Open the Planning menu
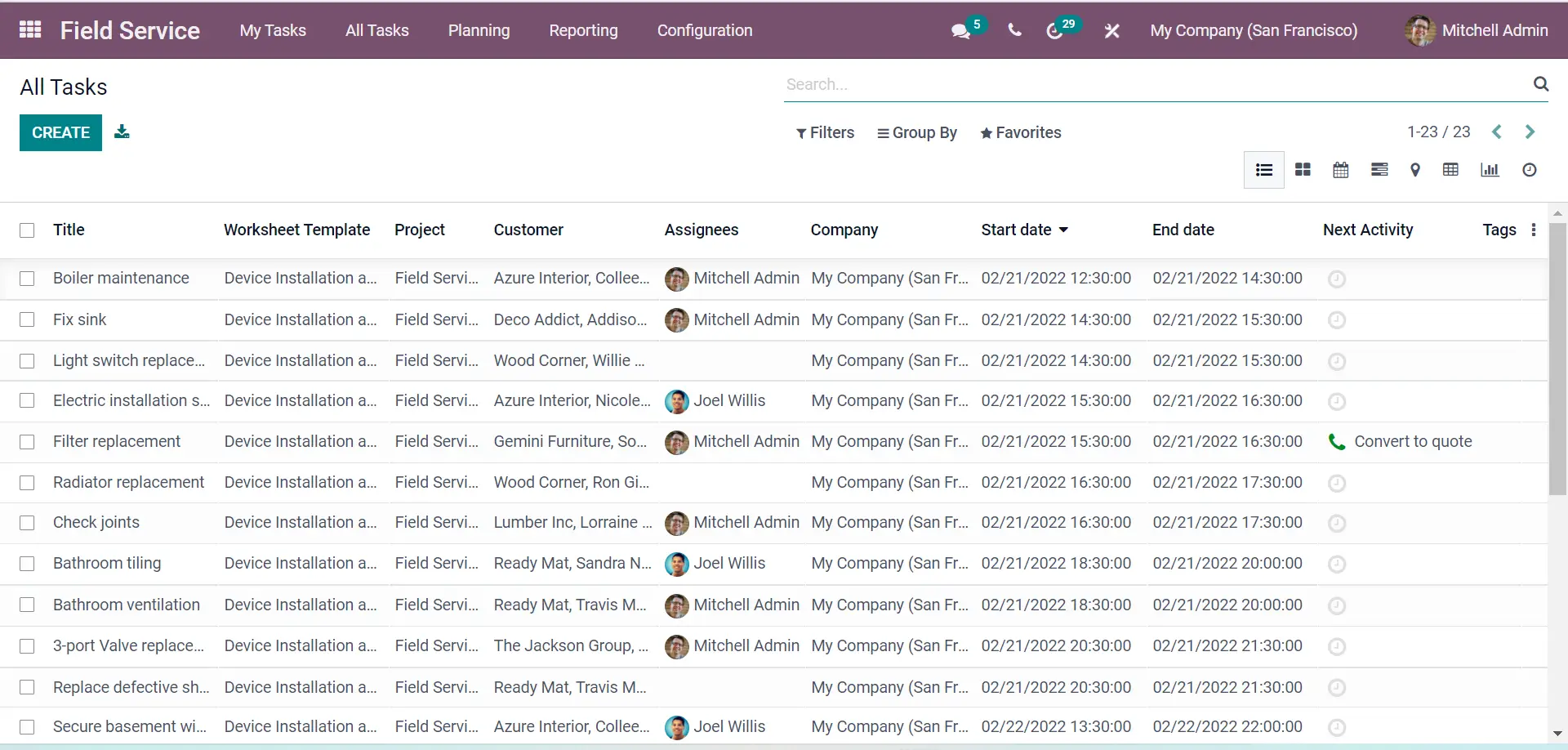The width and height of the screenshot is (1568, 750). pos(479,30)
